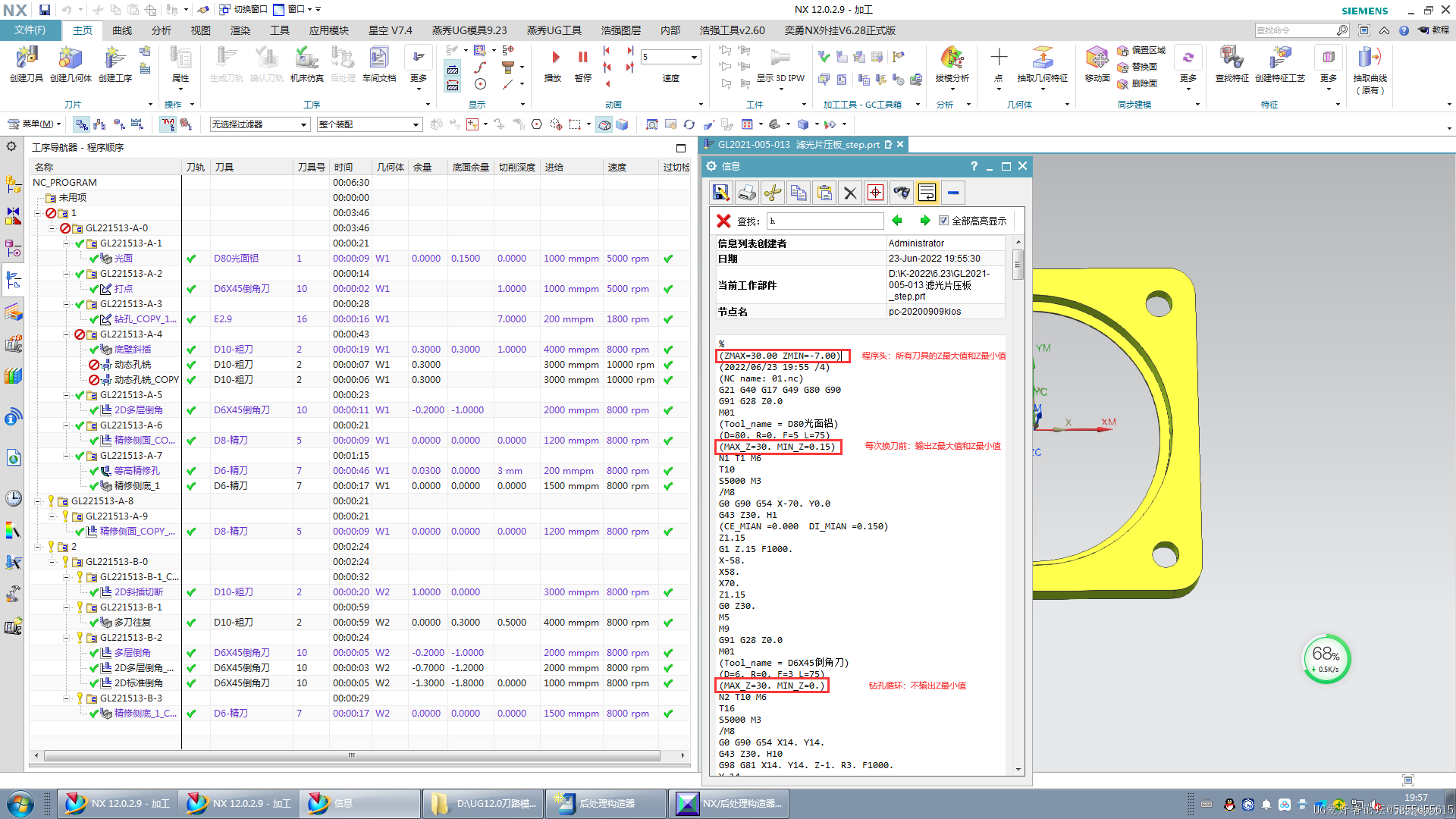Open the 整个装配 scope dropdown
1456x819 pixels.
click(369, 124)
